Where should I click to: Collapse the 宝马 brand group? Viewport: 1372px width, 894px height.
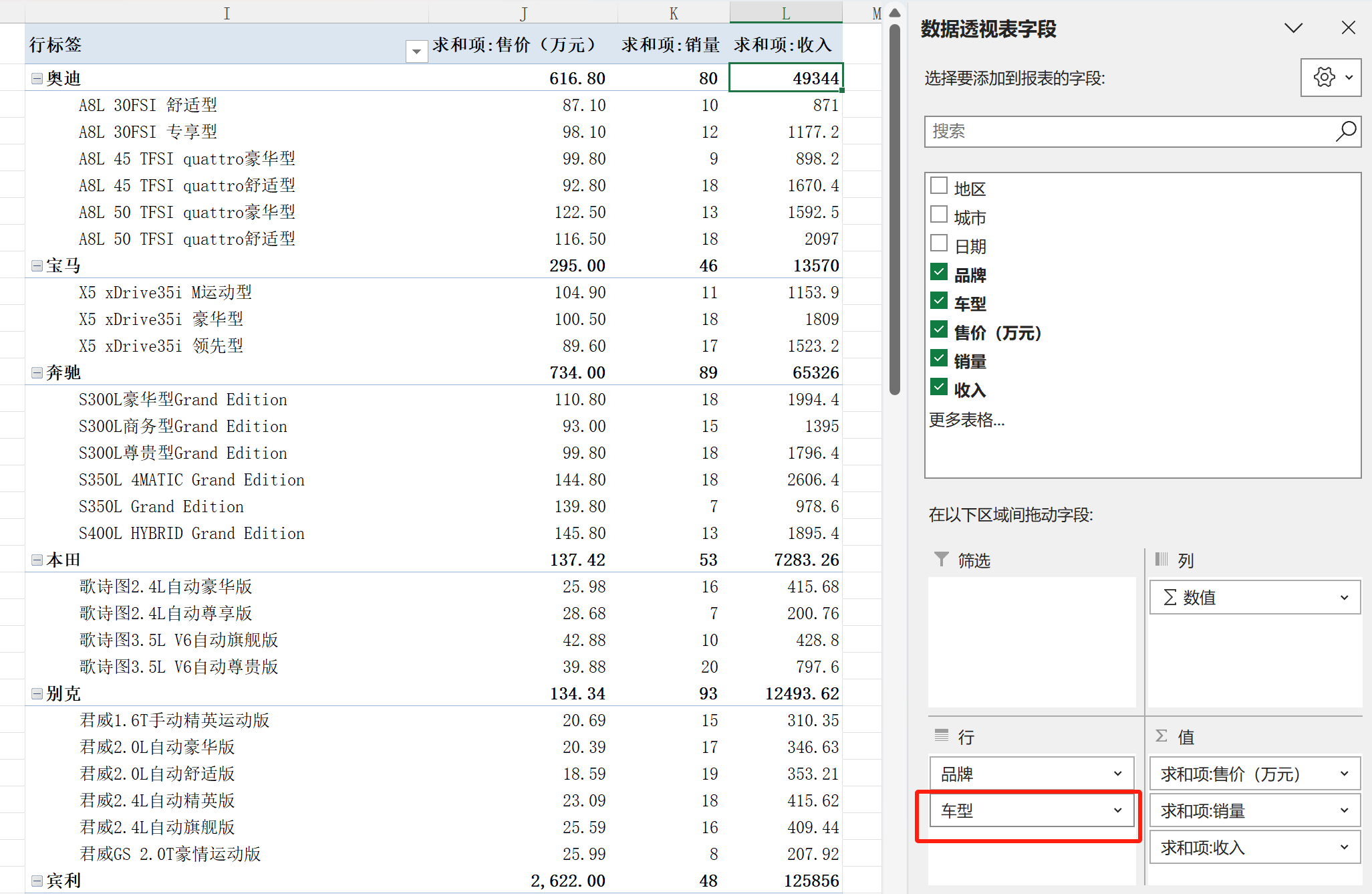37,266
